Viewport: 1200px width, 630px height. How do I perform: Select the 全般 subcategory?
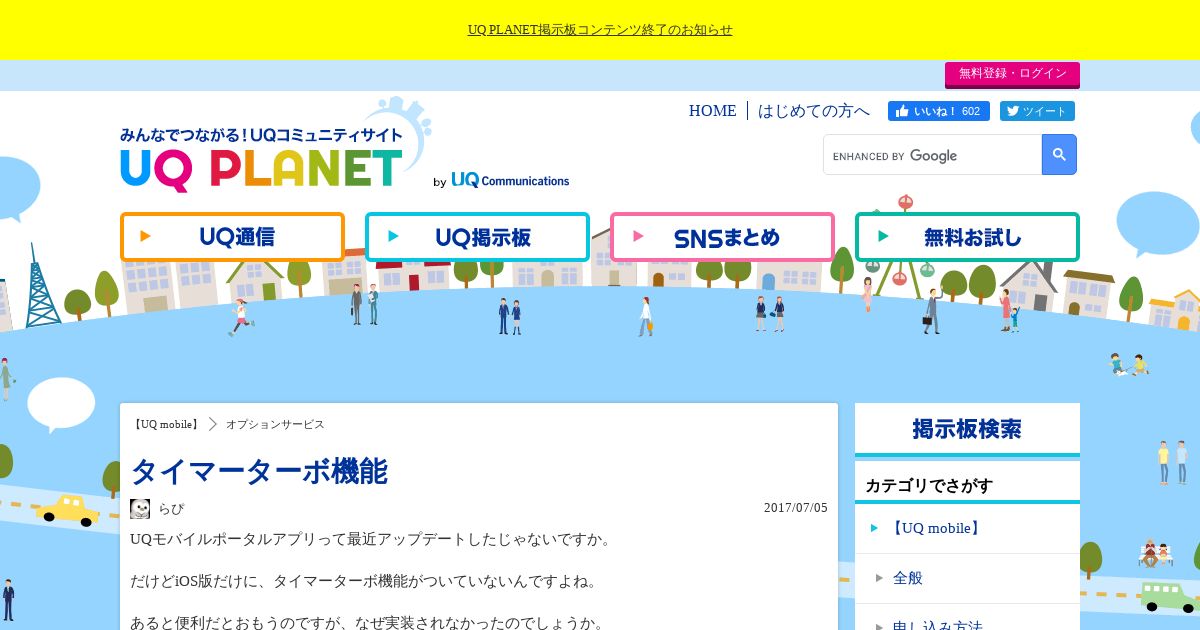pyautogui.click(x=967, y=578)
